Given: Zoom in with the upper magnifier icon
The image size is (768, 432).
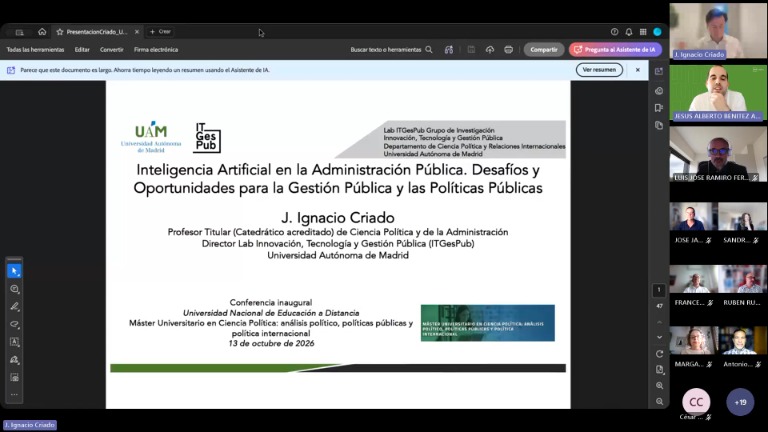Looking at the screenshot, I should click(659, 386).
